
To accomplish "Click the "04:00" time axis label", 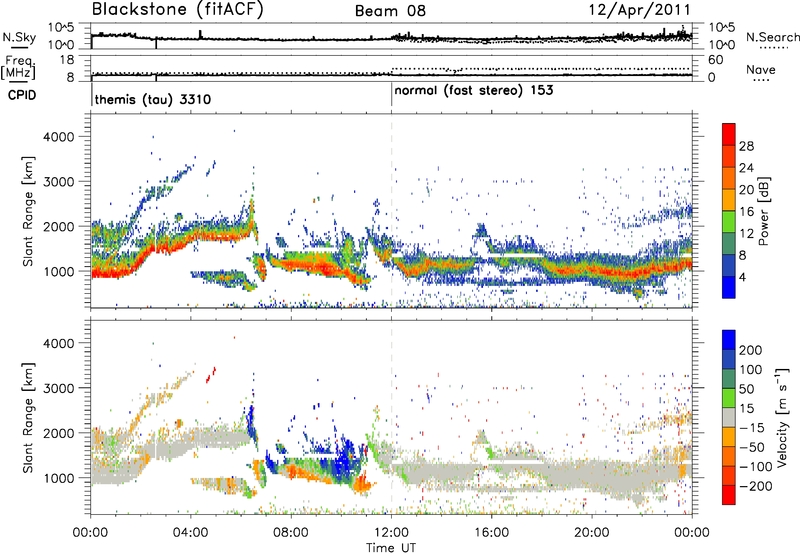I will [x=191, y=533].
